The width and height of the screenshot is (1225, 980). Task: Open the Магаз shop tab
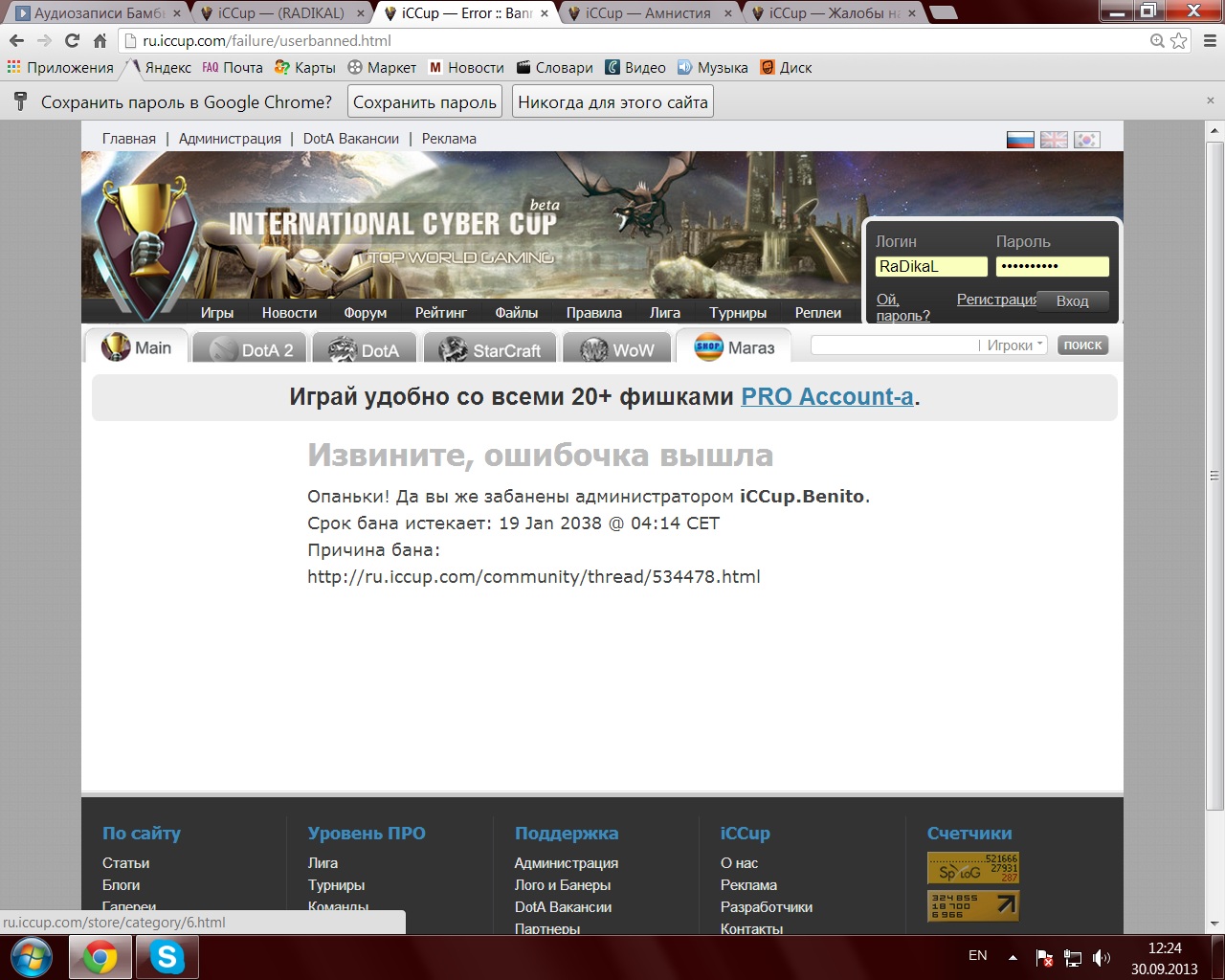[x=733, y=346]
